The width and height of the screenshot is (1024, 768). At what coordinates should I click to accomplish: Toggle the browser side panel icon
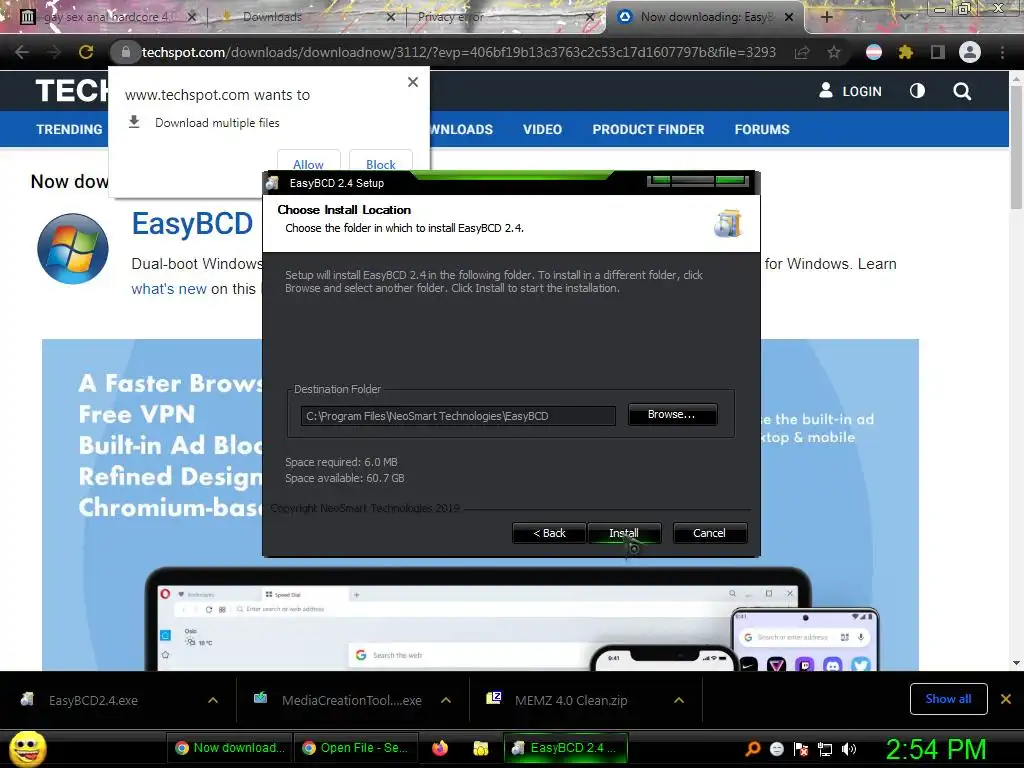point(938,52)
